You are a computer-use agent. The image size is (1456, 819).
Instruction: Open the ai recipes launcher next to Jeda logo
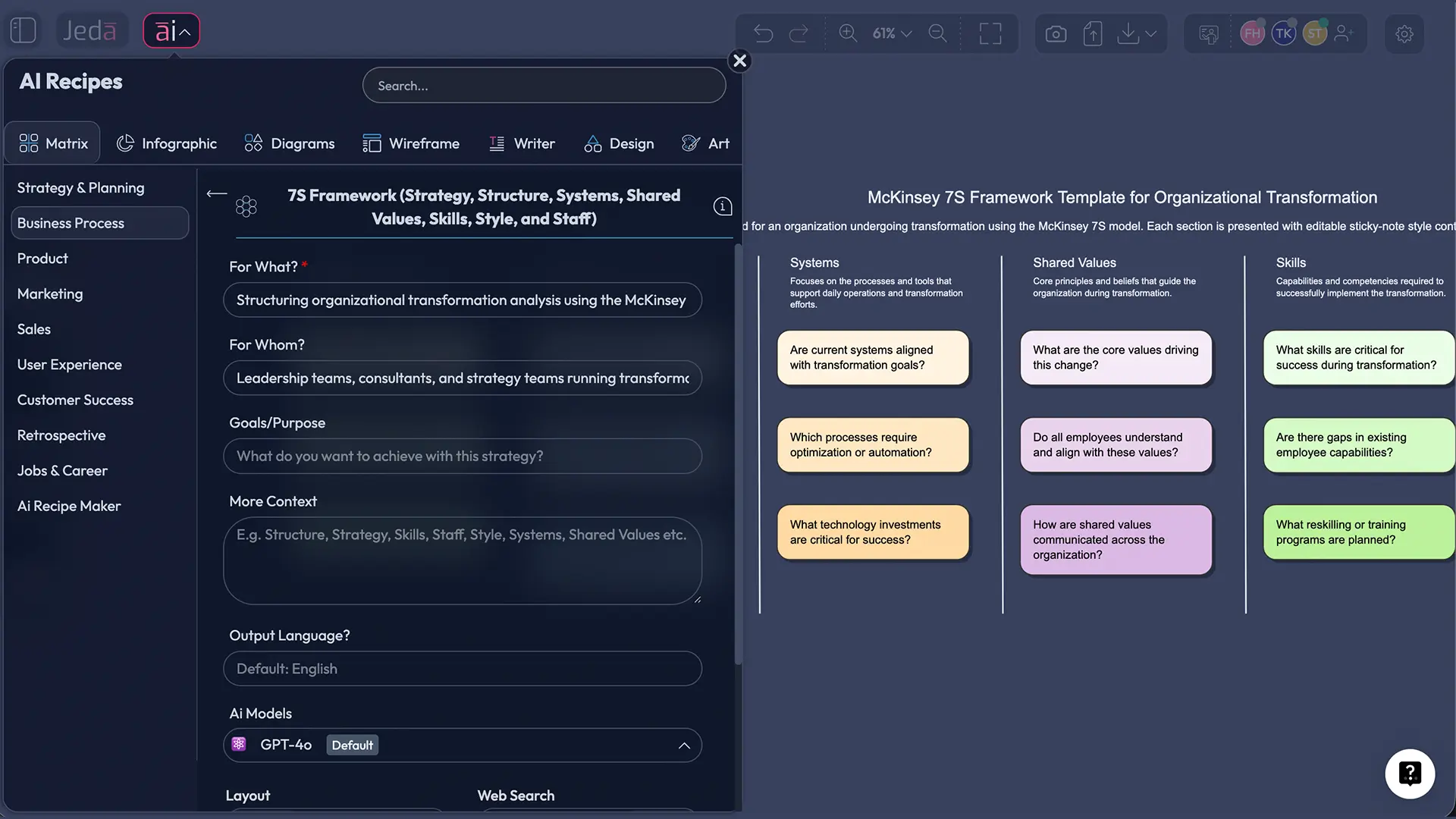pyautogui.click(x=171, y=30)
